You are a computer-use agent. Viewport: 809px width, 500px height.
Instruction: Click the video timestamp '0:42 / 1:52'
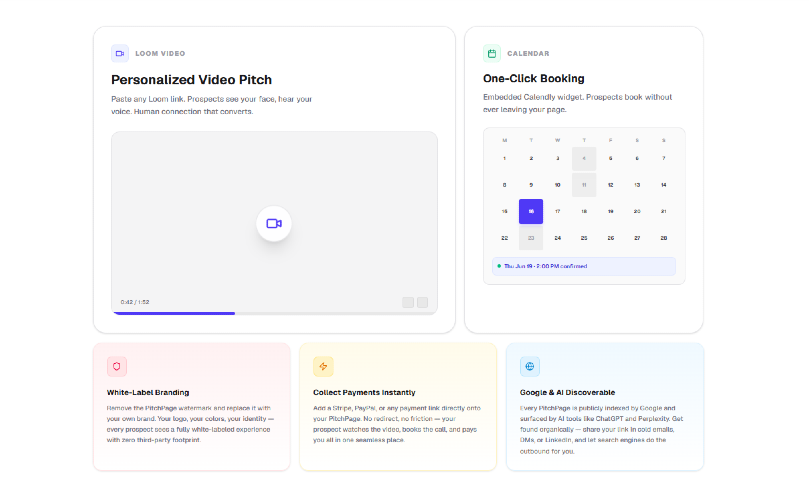(135, 302)
